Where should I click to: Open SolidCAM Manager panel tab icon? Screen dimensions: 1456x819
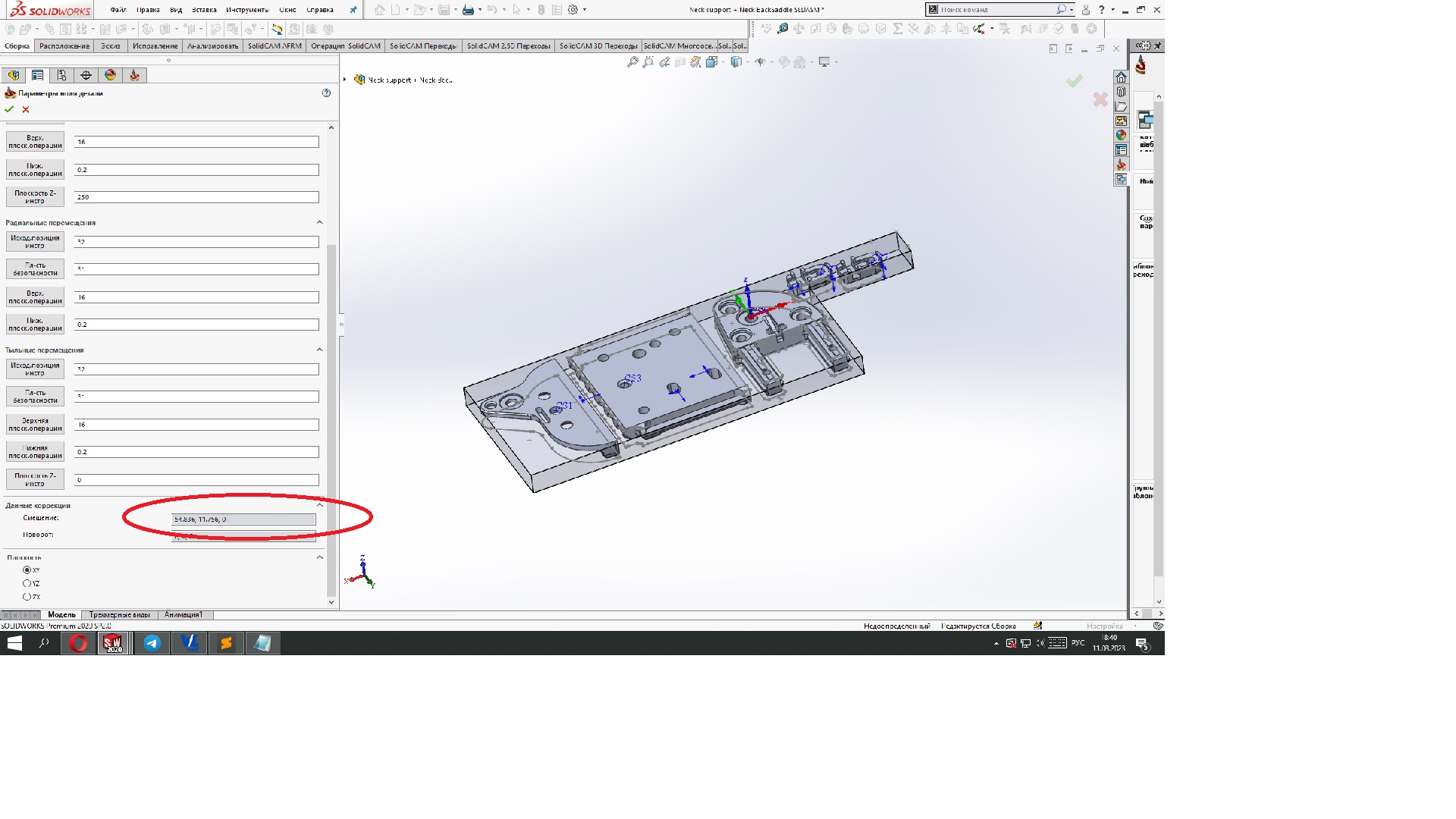(134, 75)
